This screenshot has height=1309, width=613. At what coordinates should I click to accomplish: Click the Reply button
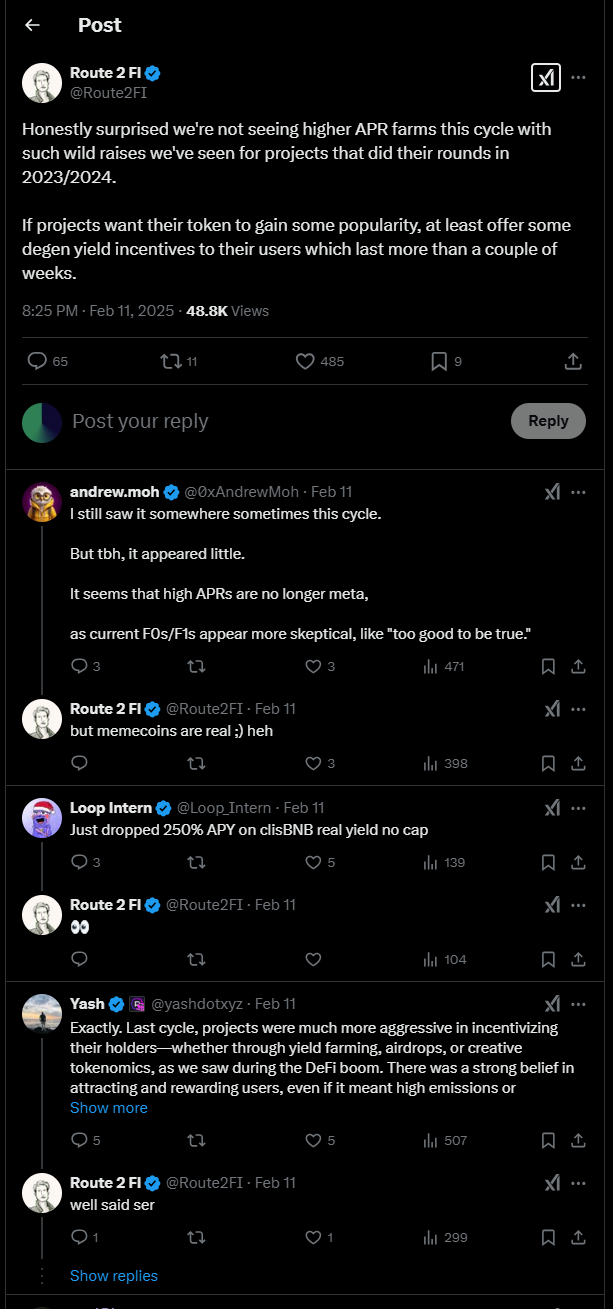[x=548, y=421]
